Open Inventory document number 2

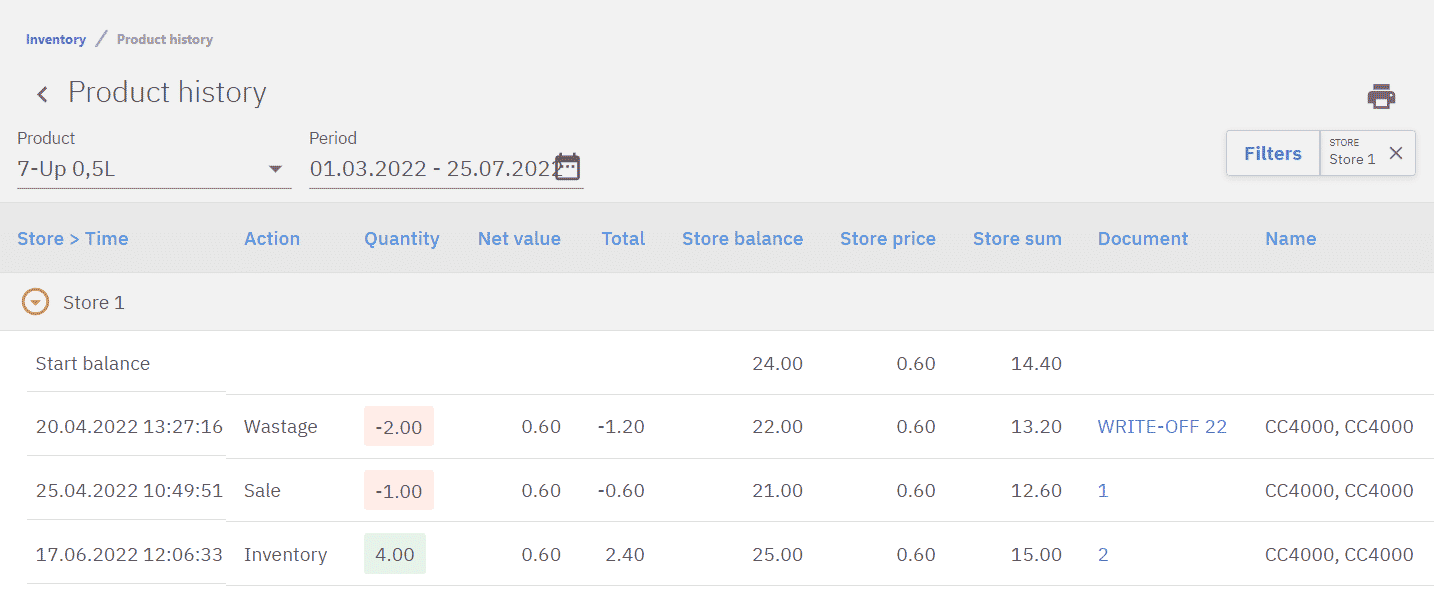[1103, 555]
